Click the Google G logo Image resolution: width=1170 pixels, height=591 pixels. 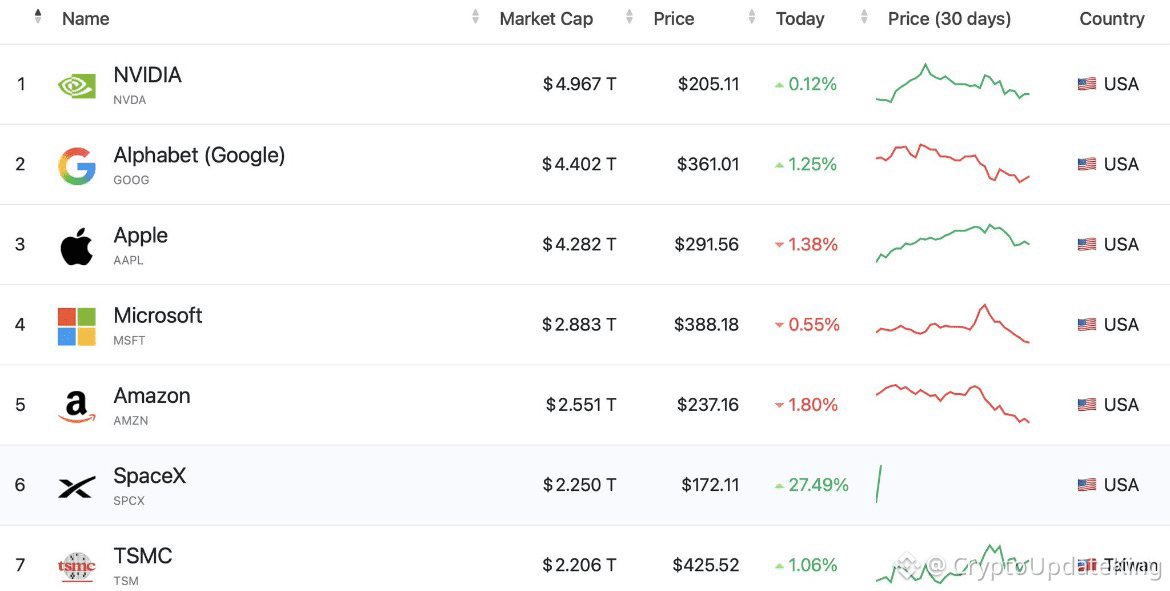click(x=77, y=166)
